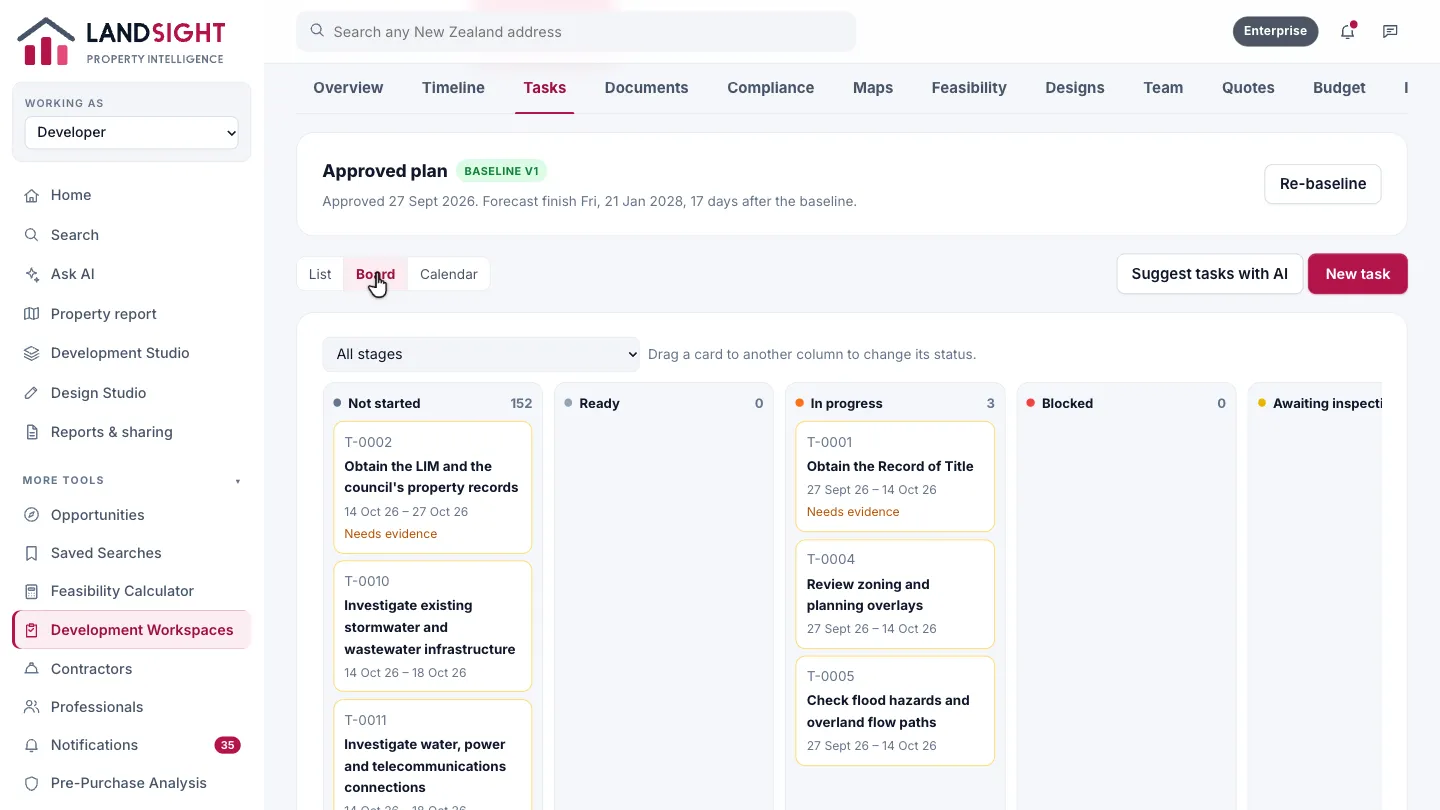This screenshot has height=810, width=1440.
Task: Open the notifications bell icon
Action: [1348, 31]
